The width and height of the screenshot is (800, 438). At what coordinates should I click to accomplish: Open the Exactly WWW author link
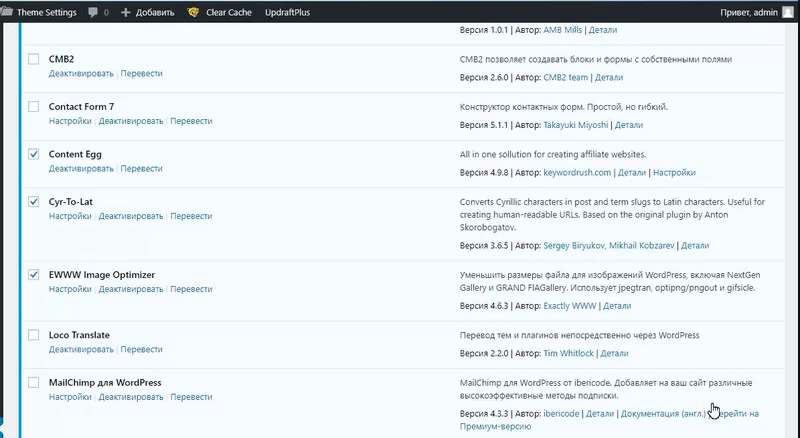pyautogui.click(x=569, y=306)
